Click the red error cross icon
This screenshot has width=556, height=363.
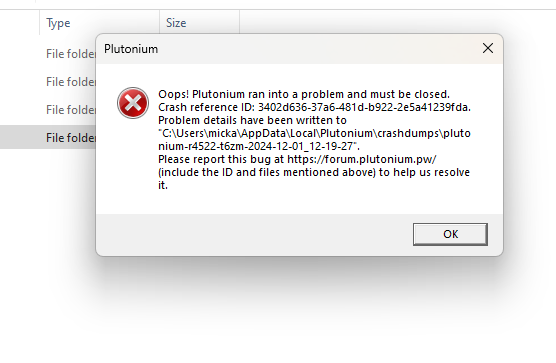pyautogui.click(x=133, y=103)
